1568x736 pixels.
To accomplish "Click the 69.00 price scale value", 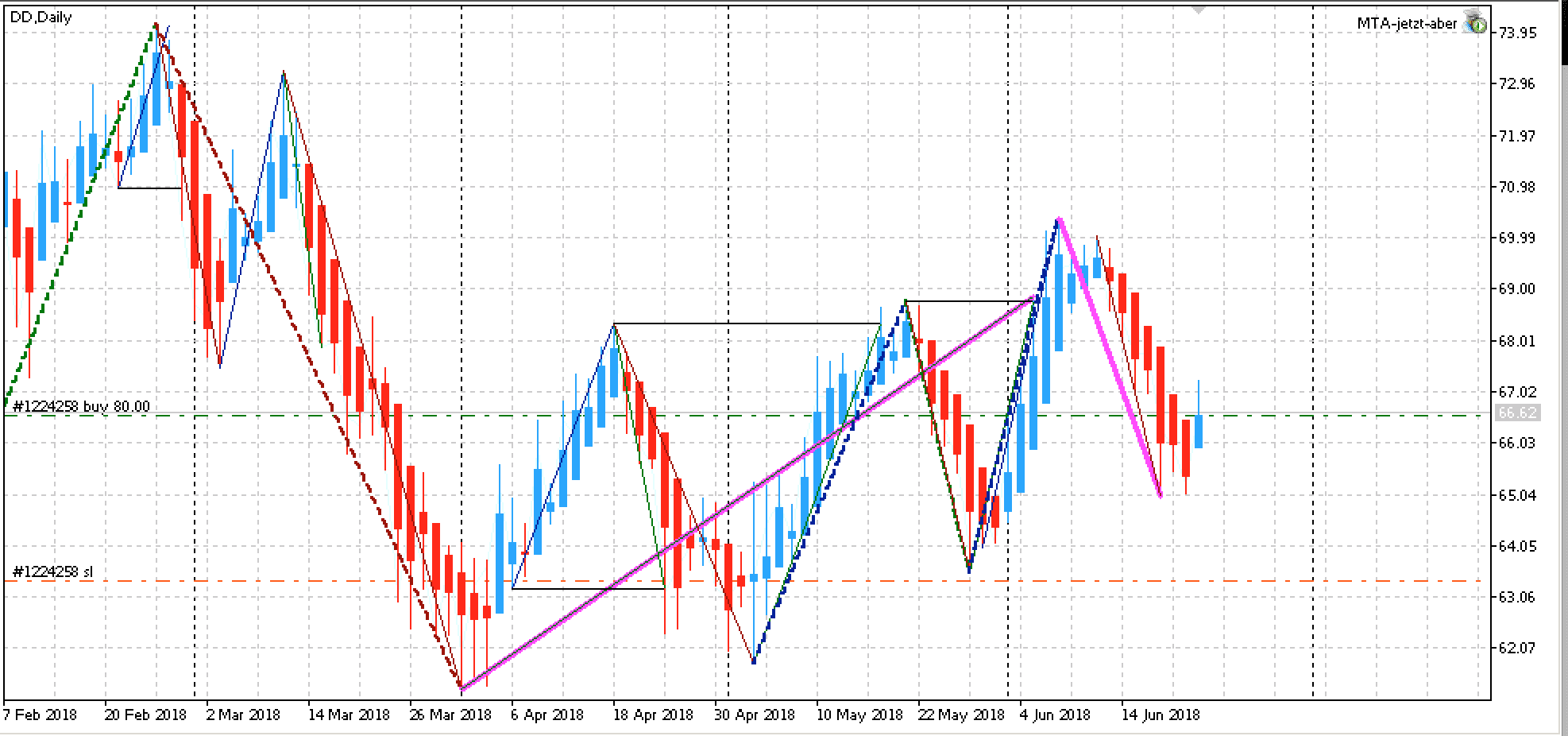I will point(1517,289).
